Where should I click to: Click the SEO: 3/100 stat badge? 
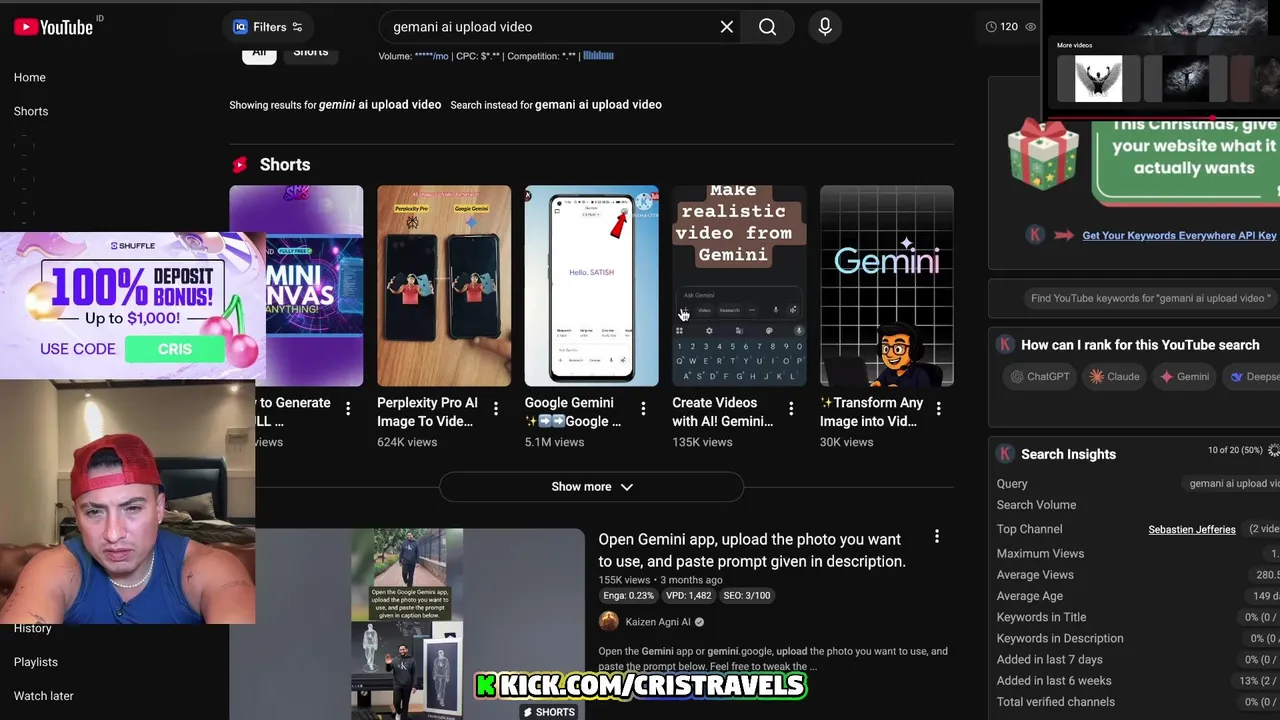[x=746, y=595]
